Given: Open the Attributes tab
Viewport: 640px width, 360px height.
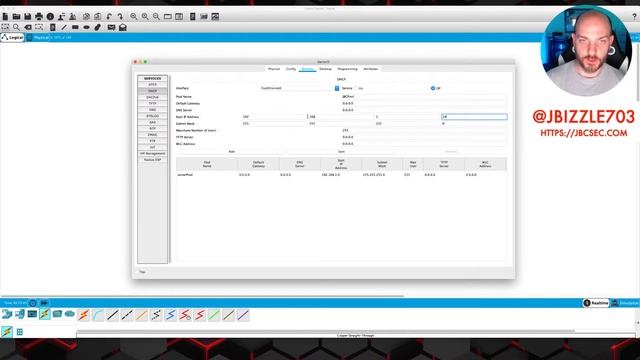Looking at the screenshot, I should coord(371,69).
